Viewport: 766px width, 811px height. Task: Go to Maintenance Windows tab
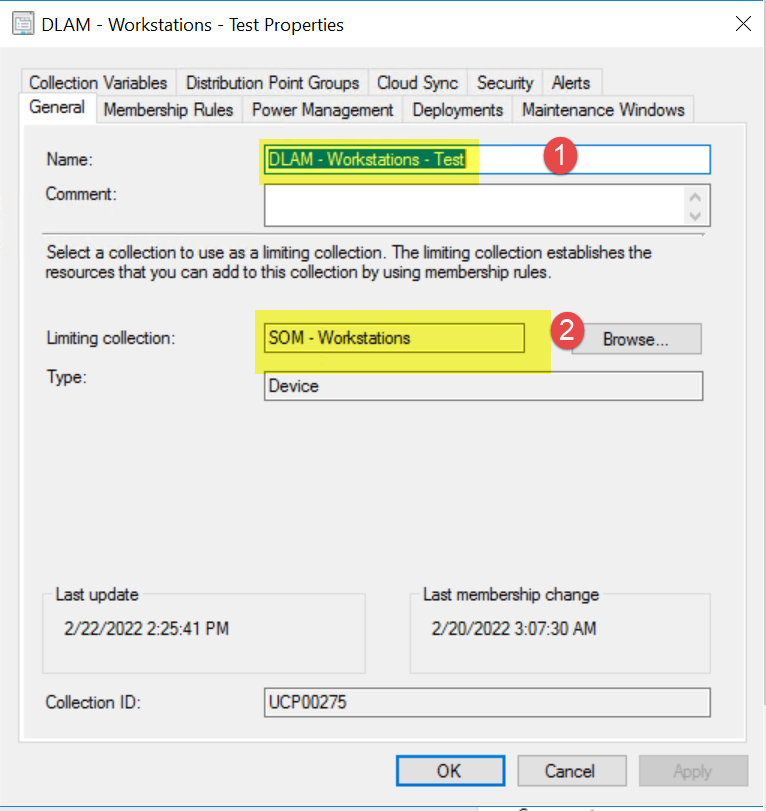click(603, 110)
